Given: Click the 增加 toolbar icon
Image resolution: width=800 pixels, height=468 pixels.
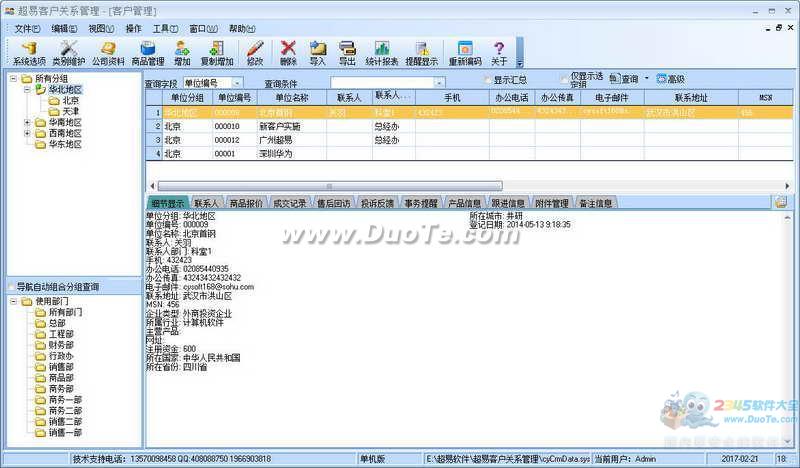Looking at the screenshot, I should click(x=182, y=52).
